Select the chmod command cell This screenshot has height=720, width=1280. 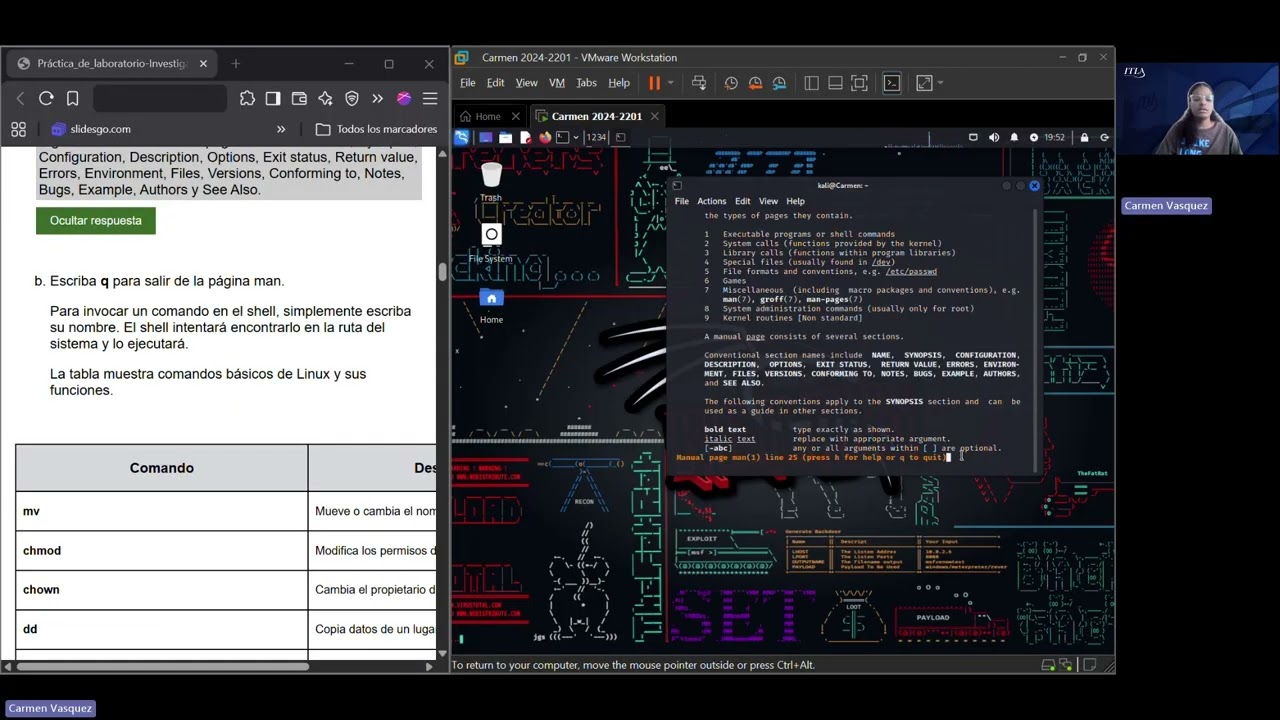click(x=162, y=550)
